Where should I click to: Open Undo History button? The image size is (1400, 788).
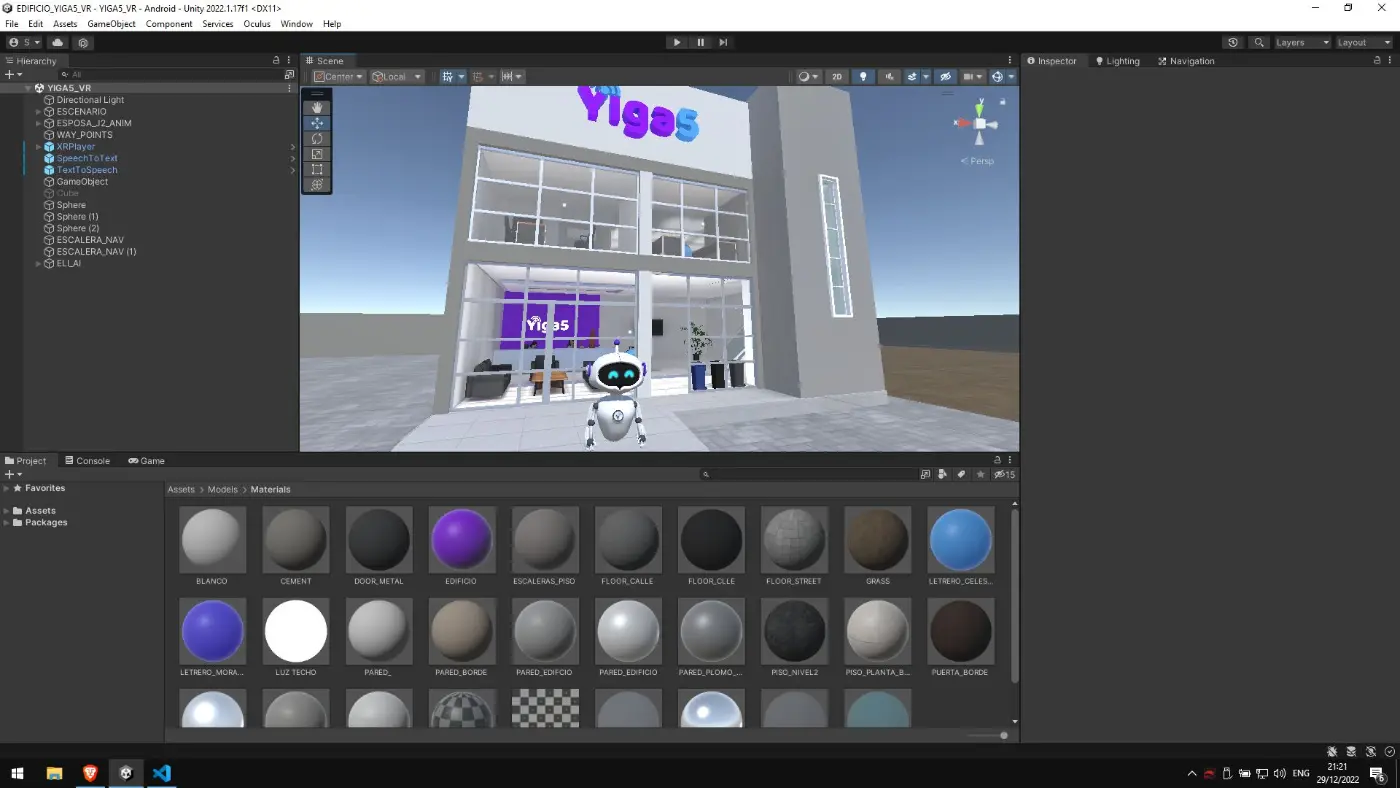coord(1233,42)
